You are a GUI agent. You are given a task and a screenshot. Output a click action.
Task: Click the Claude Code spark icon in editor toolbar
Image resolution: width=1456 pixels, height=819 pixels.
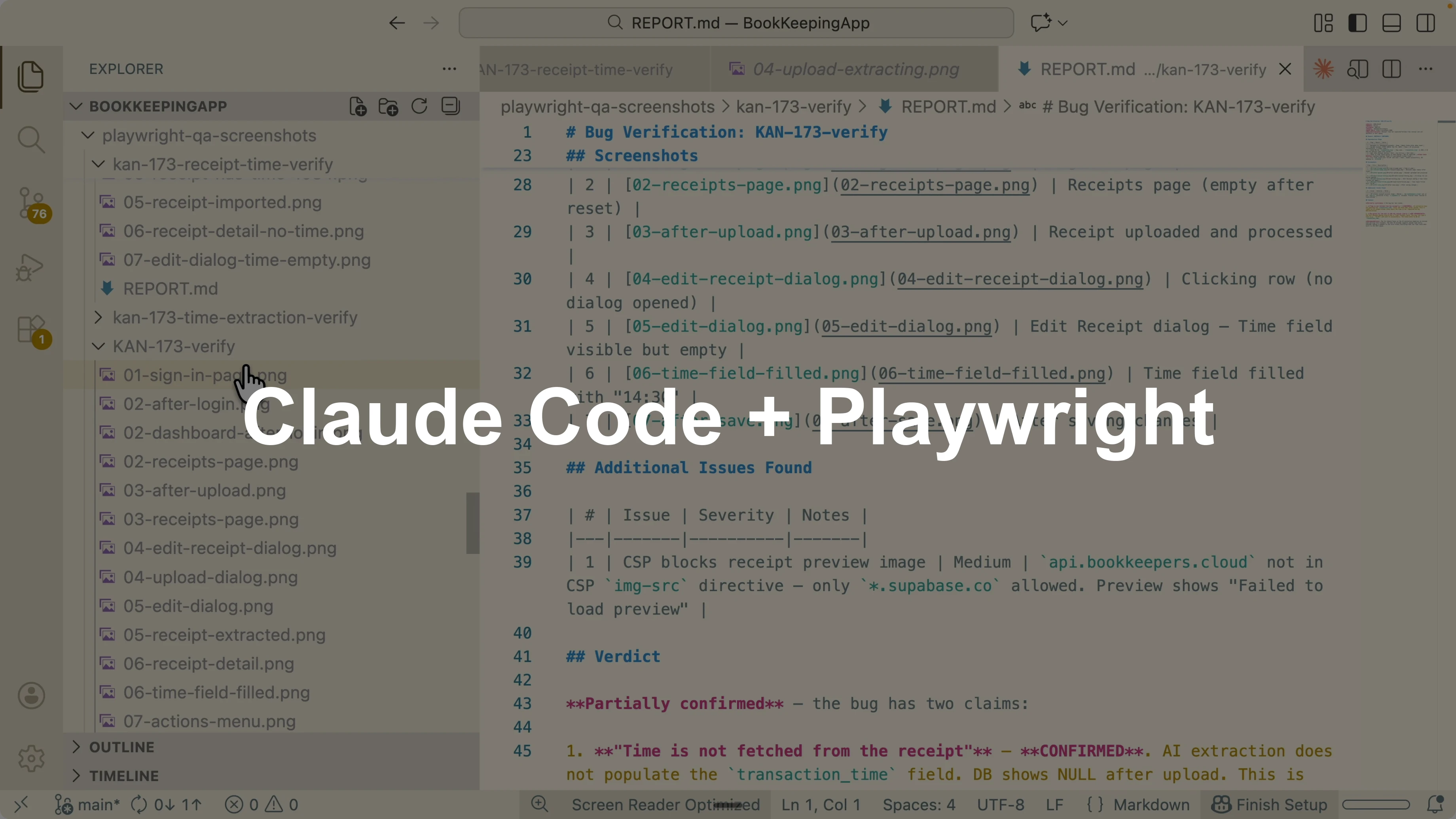1324,69
